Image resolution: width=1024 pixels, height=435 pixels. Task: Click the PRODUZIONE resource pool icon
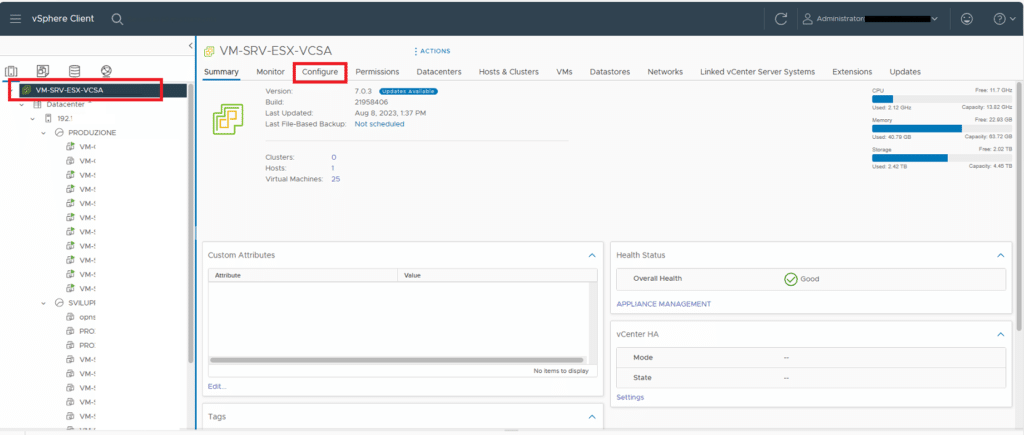tap(59, 133)
